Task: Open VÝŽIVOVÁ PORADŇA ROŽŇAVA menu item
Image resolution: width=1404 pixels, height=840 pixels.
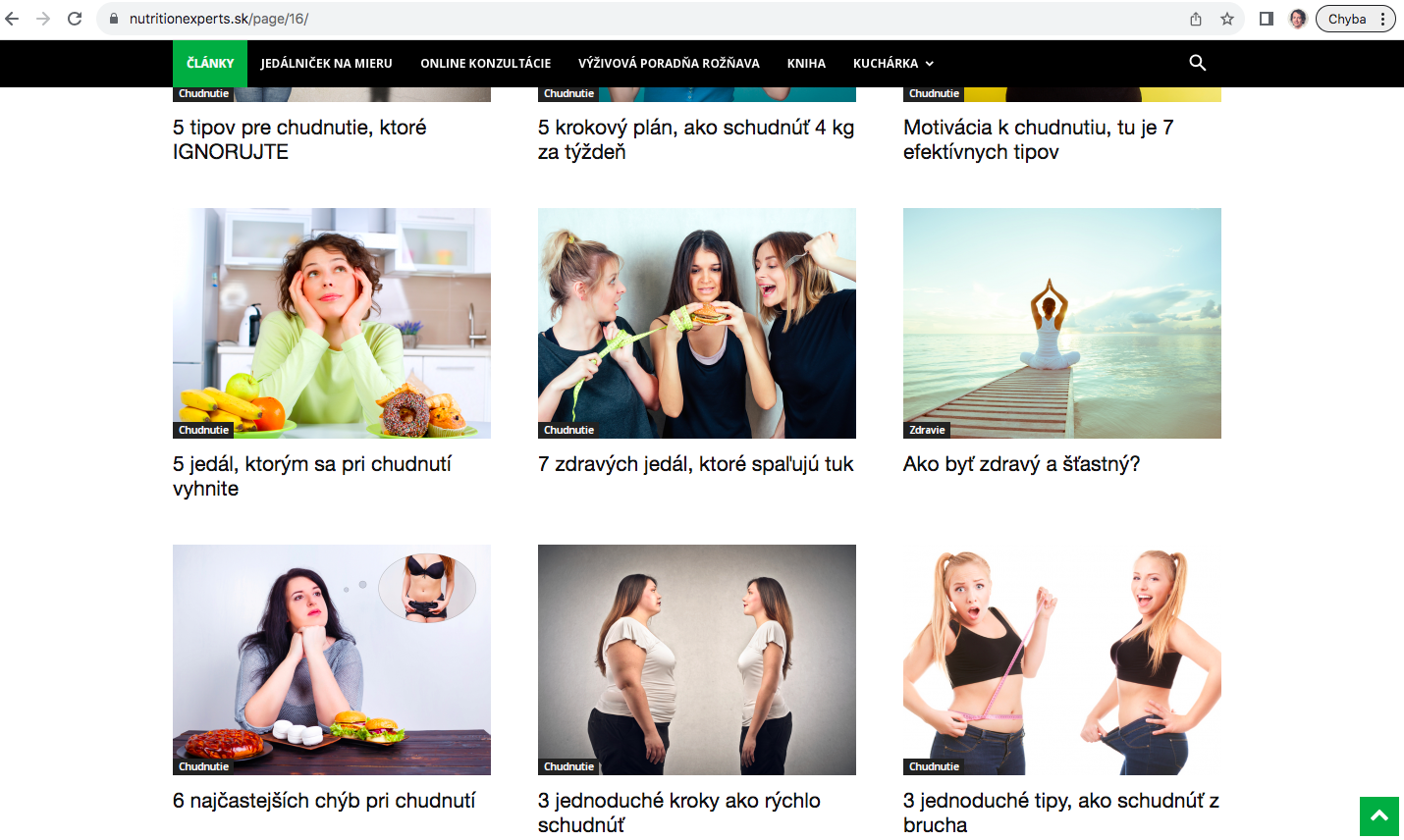Action: 669,63
